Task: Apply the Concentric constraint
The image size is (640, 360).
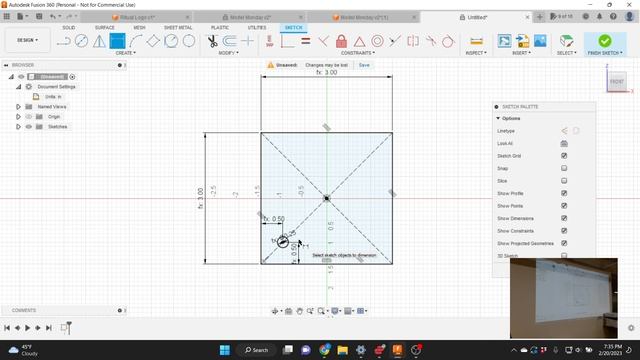Action: click(377, 41)
